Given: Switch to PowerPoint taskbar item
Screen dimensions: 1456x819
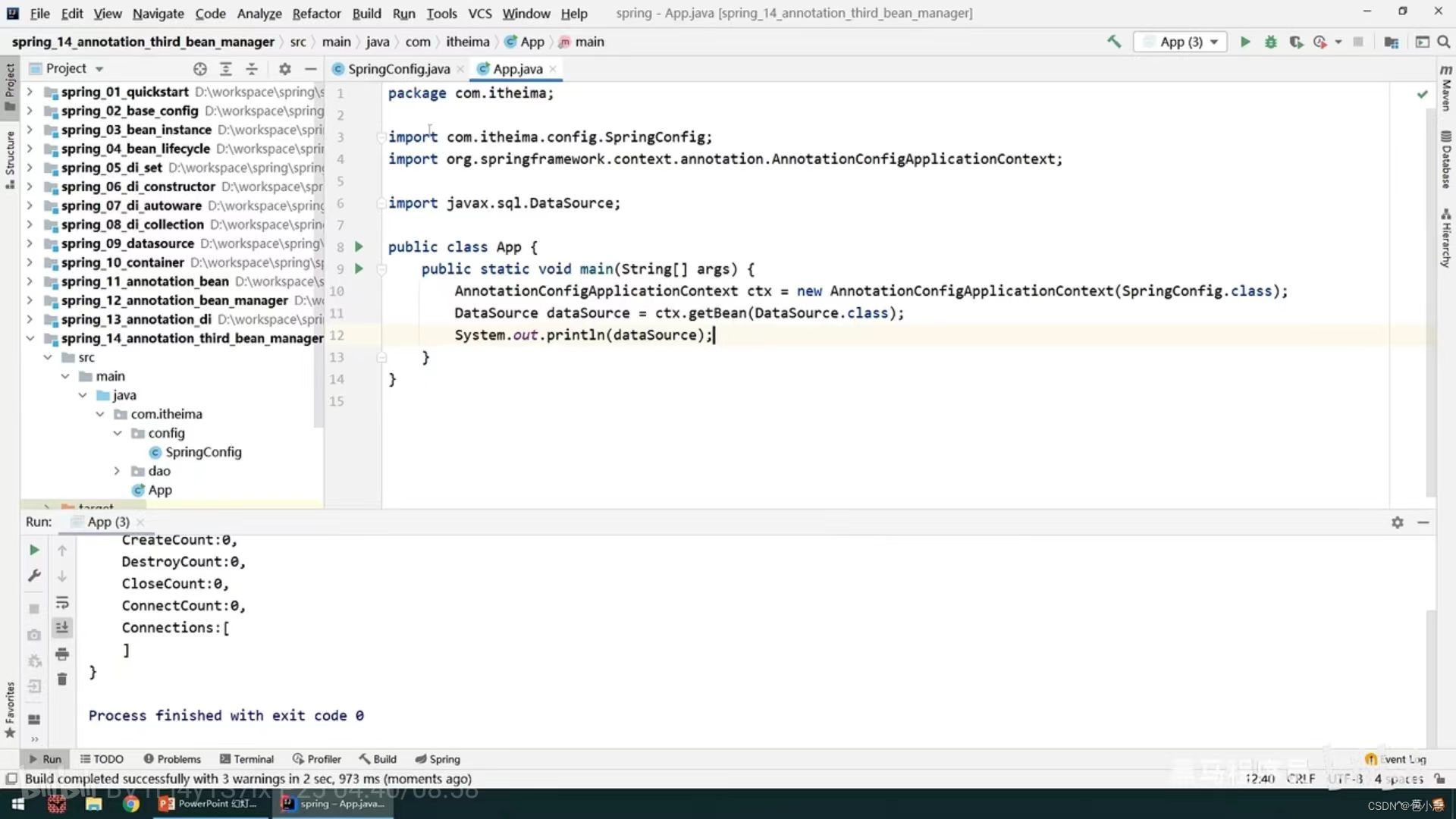Looking at the screenshot, I should click(209, 804).
